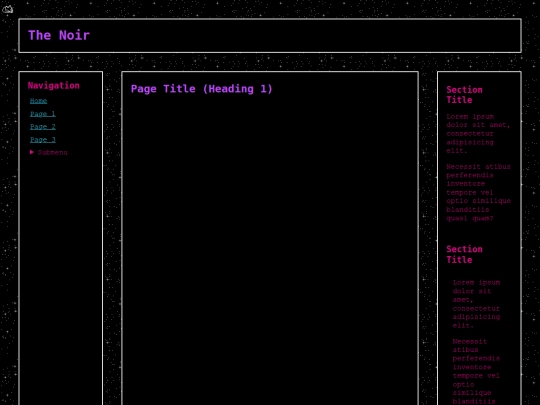This screenshot has height=405, width=540.
Task: Click the 'Navigation' sidebar heading
Action: [x=54, y=86]
